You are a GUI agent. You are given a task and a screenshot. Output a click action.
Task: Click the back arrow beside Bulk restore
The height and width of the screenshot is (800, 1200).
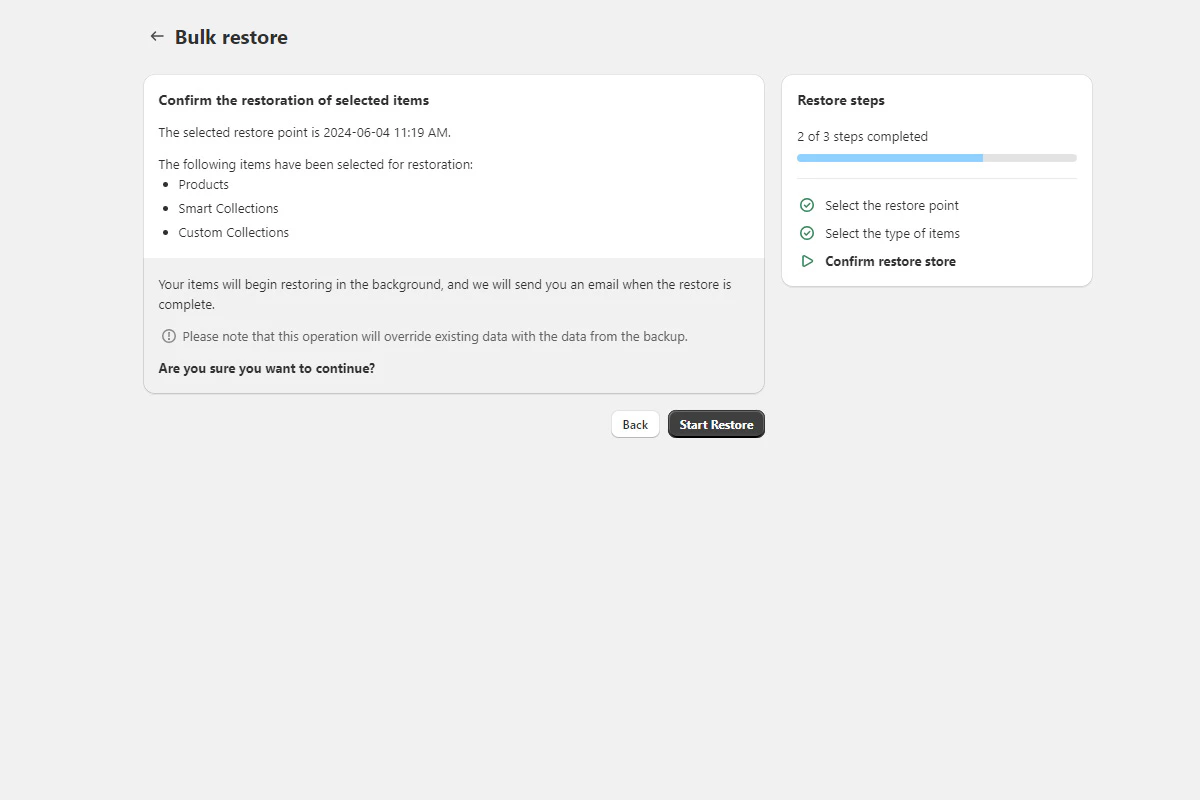(157, 36)
